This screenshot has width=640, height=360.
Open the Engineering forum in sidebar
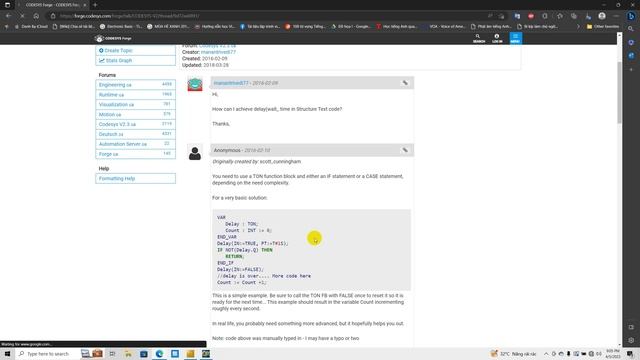[135, 84]
